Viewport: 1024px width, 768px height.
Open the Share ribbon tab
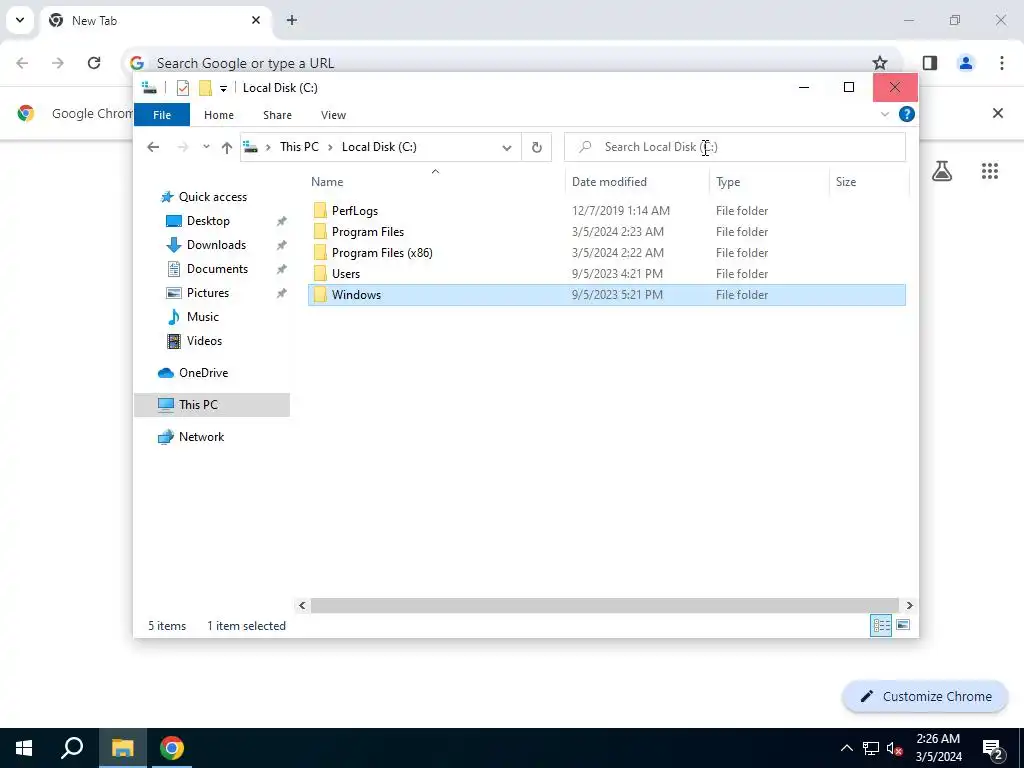pyautogui.click(x=278, y=115)
